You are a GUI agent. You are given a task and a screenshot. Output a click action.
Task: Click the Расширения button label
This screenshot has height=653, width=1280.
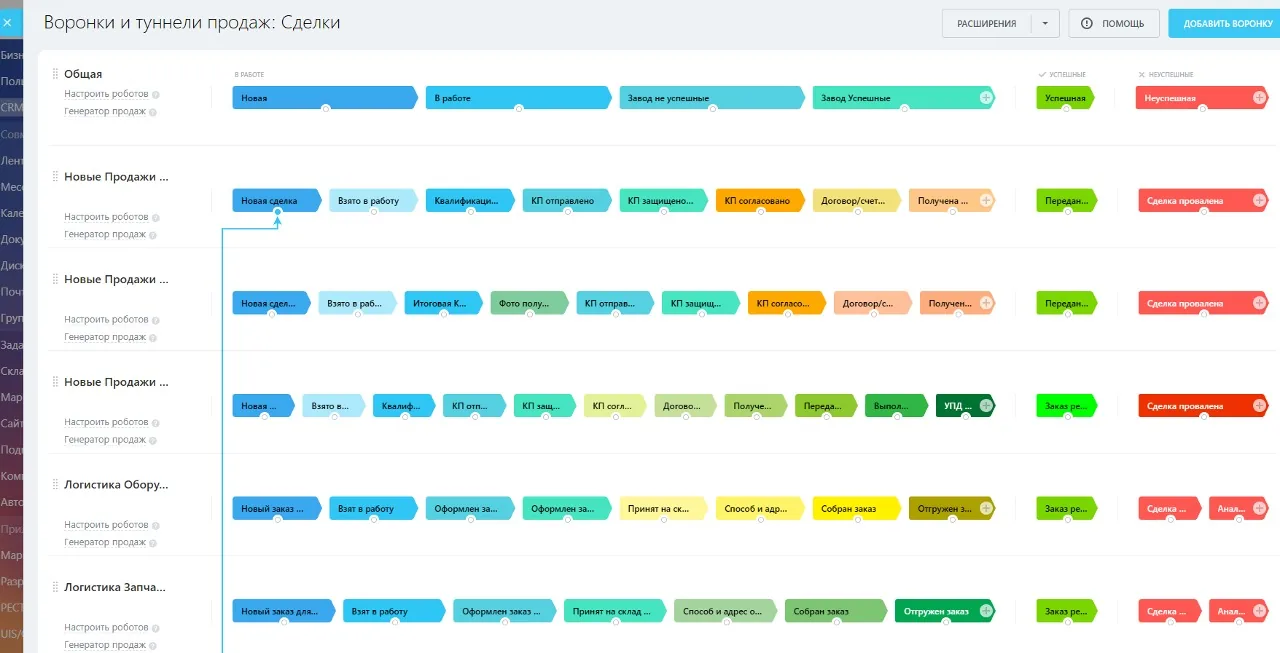[x=987, y=23]
